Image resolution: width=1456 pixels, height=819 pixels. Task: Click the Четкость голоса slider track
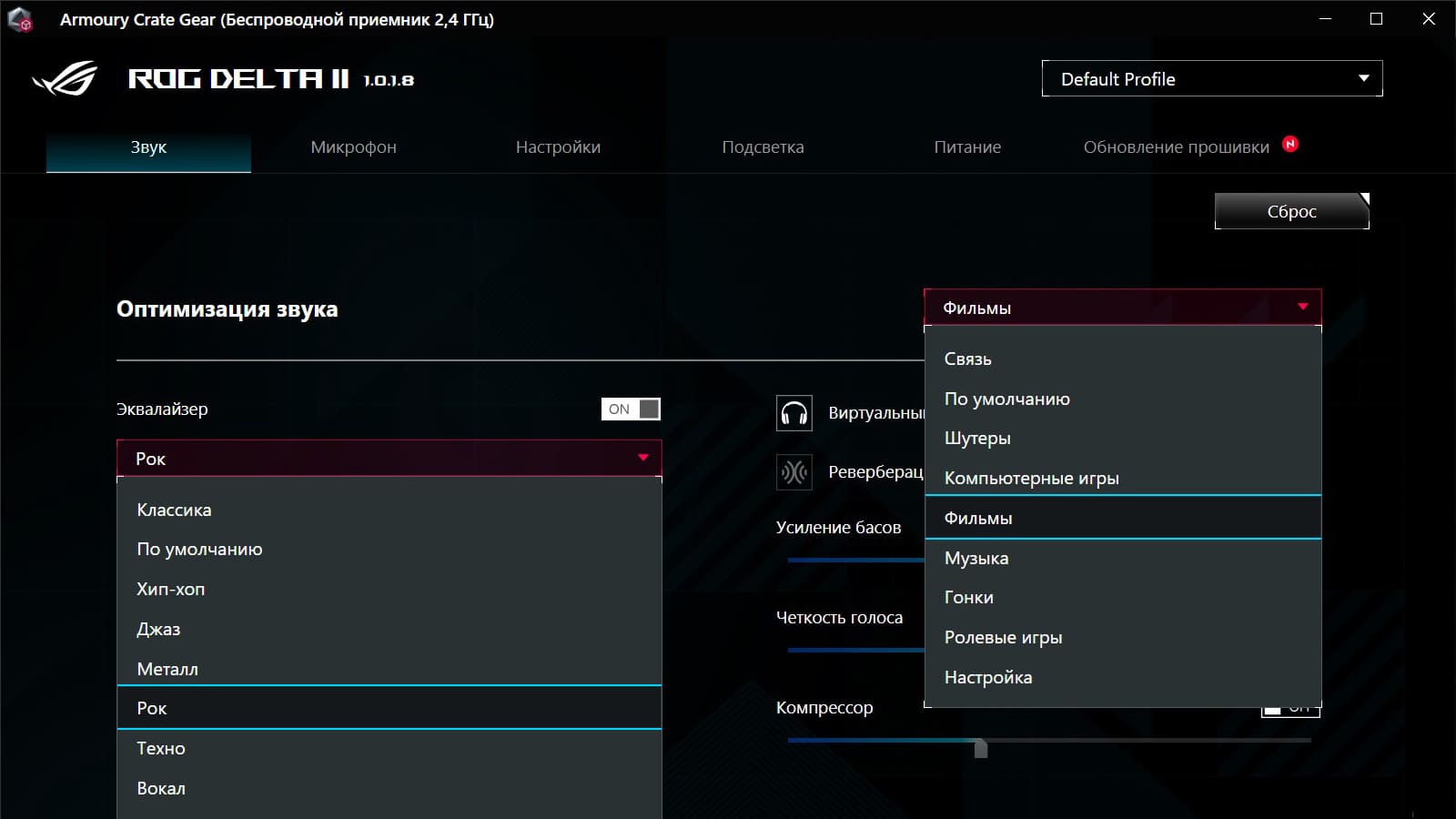click(855, 650)
